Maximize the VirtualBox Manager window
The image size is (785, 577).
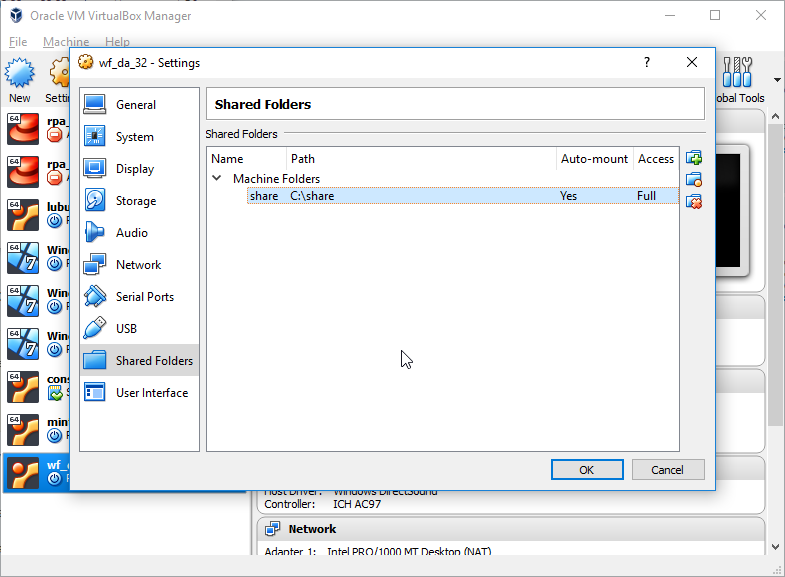[715, 16]
